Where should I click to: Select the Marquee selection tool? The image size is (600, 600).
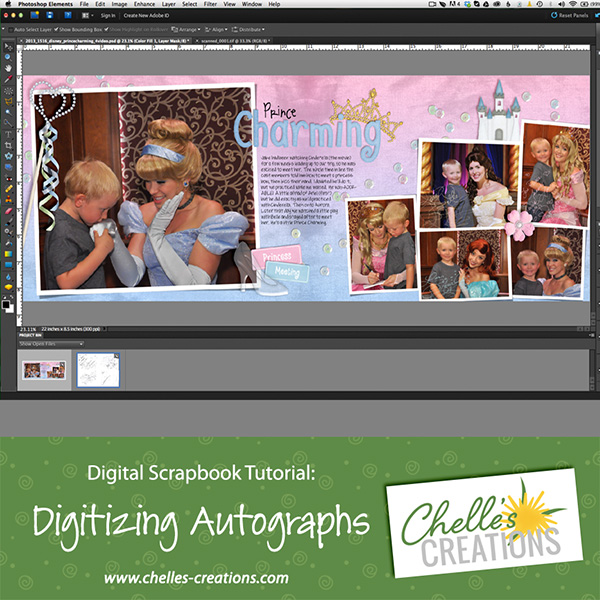pos(8,91)
